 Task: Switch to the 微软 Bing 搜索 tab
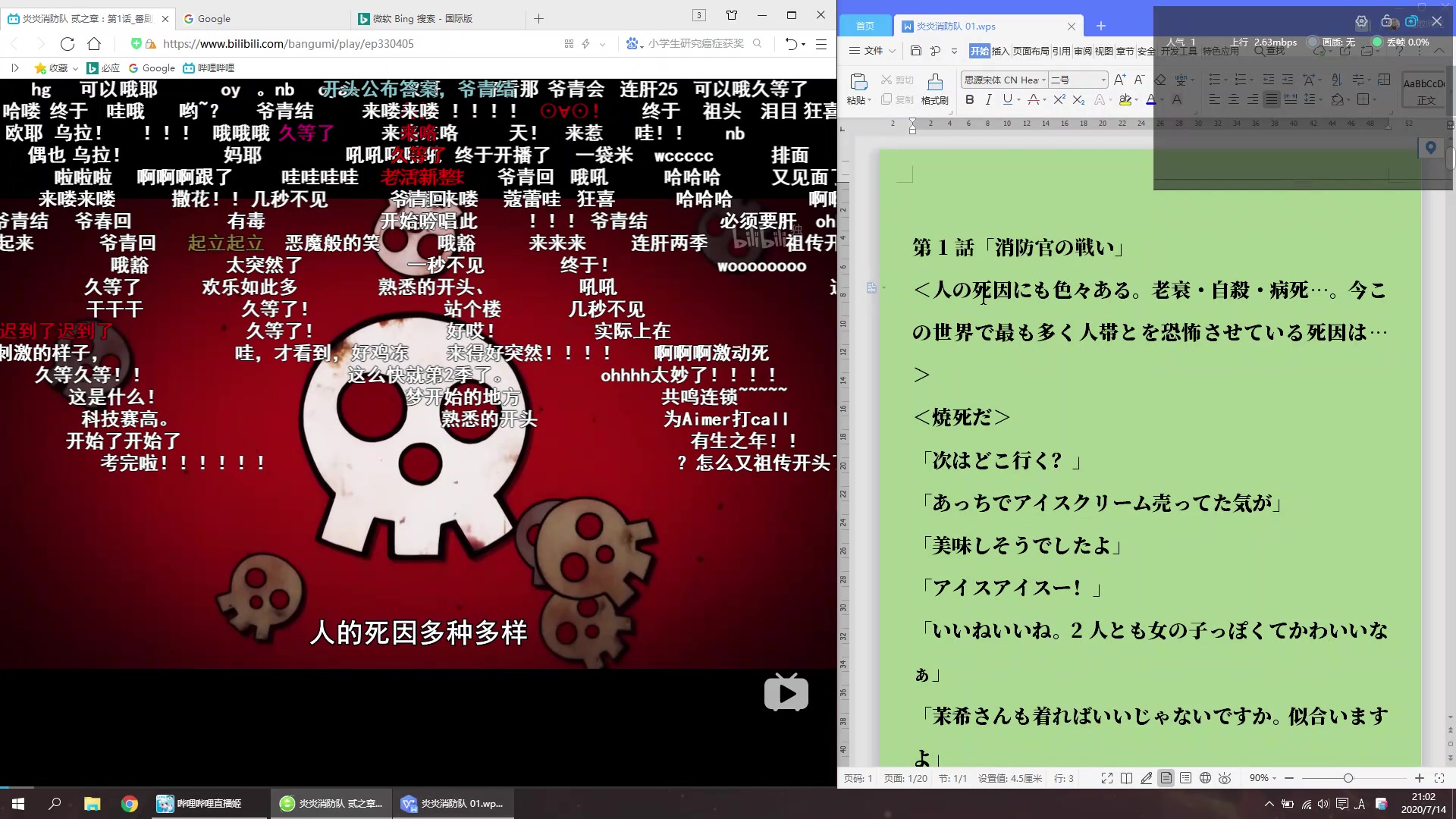click(436, 18)
